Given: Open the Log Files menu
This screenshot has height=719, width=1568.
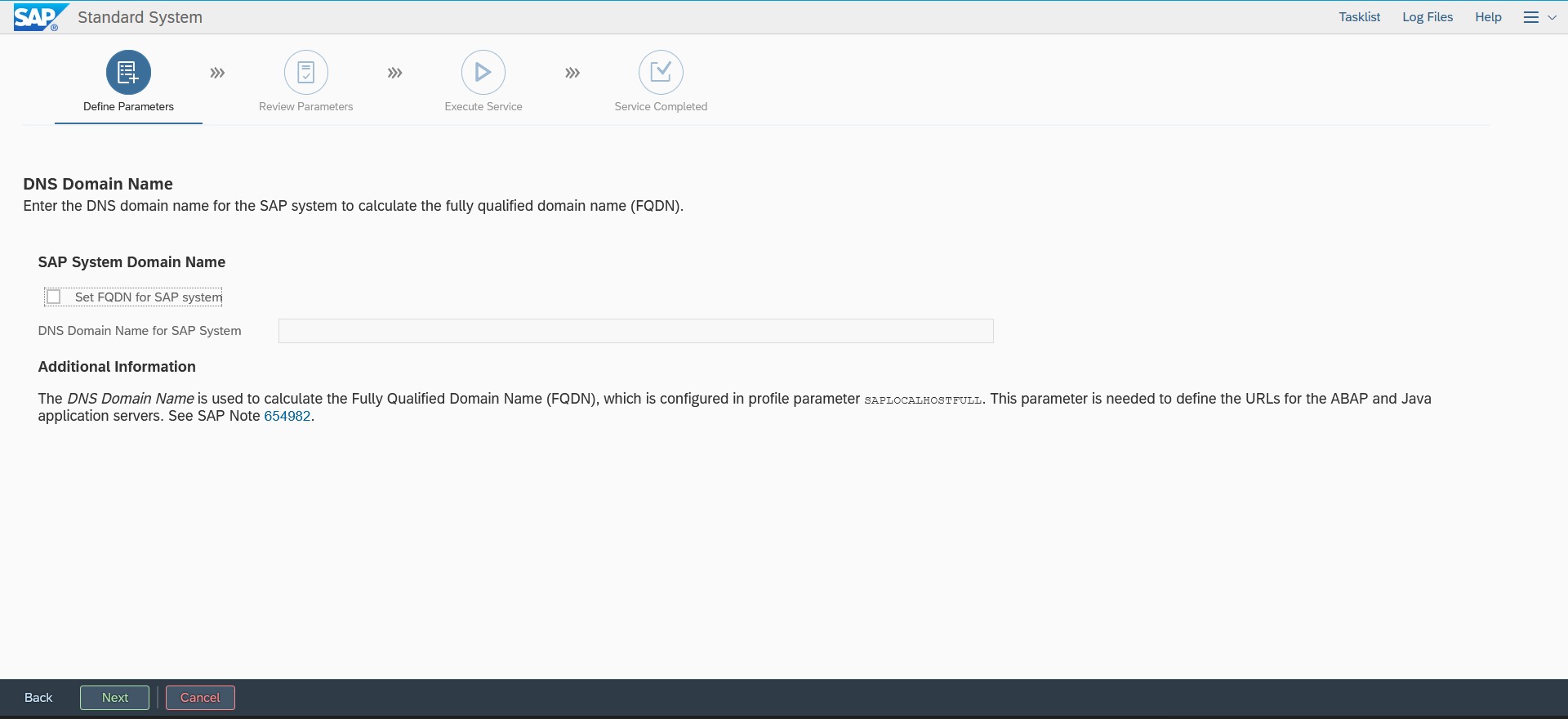Looking at the screenshot, I should 1428,17.
